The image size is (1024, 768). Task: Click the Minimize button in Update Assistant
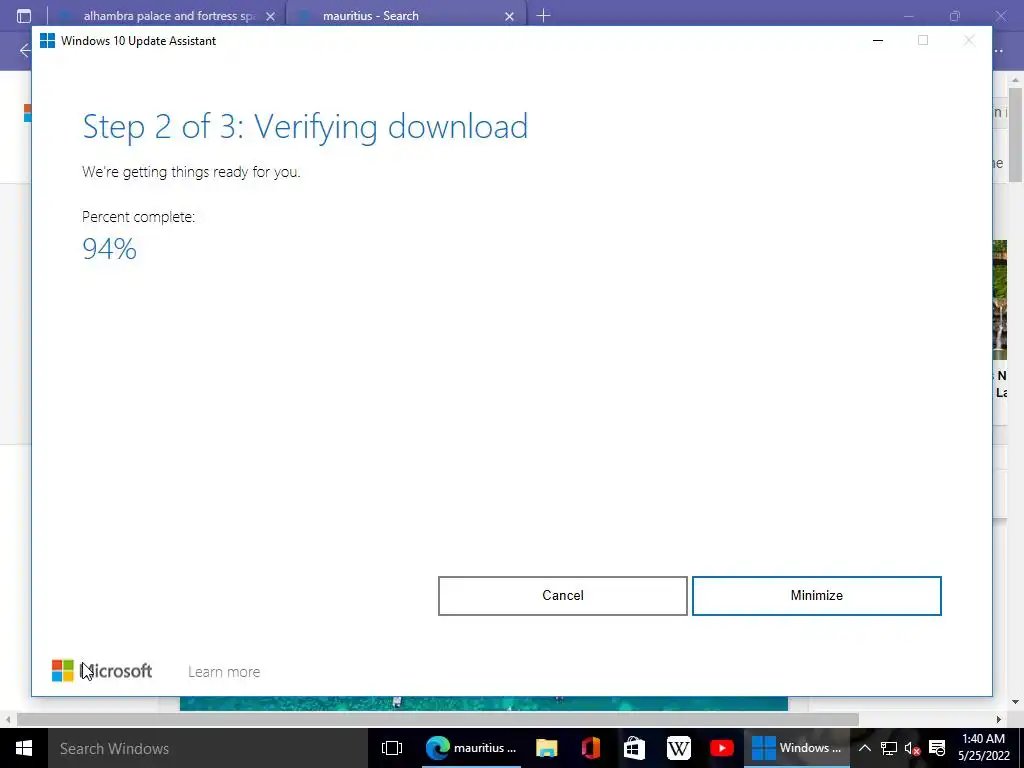816,596
